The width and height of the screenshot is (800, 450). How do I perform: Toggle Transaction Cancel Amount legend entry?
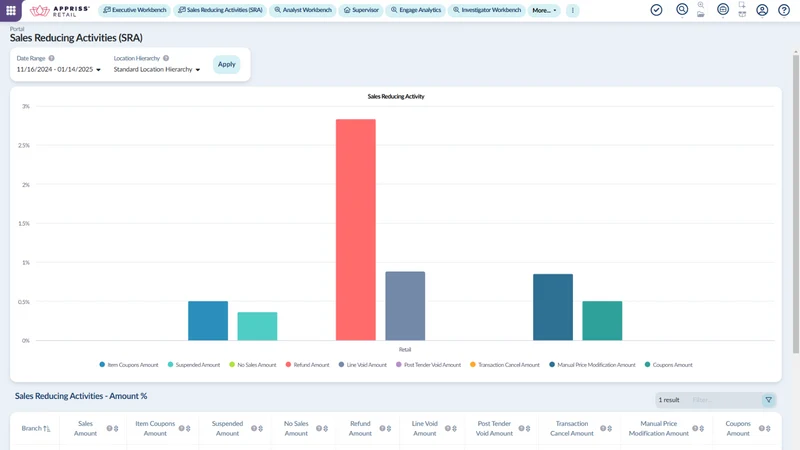point(505,365)
